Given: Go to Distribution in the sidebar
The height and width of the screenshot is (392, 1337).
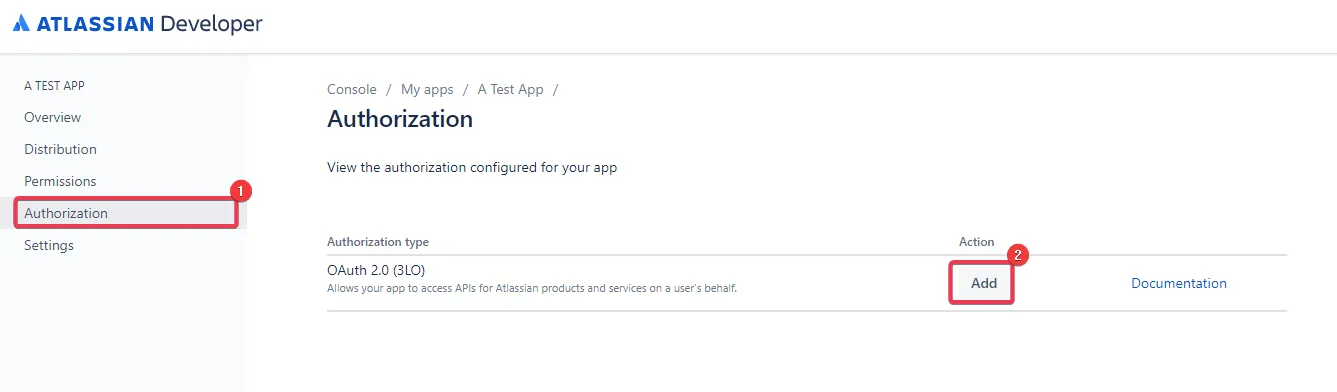Looking at the screenshot, I should [60, 149].
